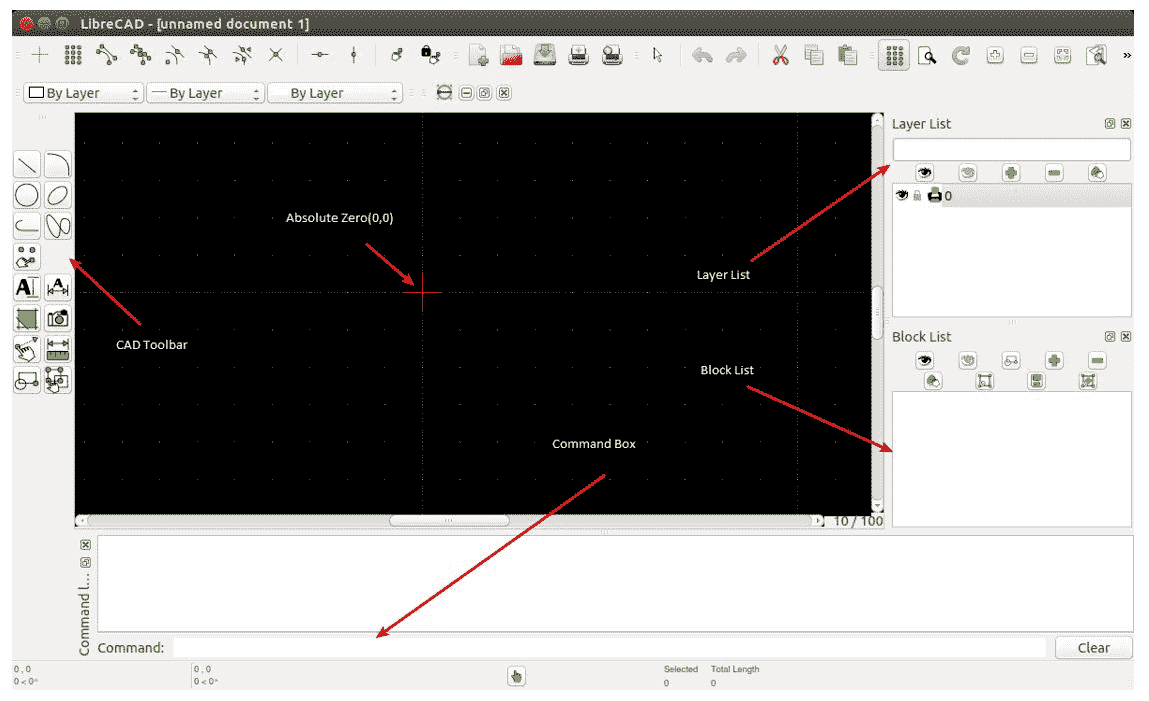Choose the Ellipse drawing tool
The image size is (1149, 701).
58,195
